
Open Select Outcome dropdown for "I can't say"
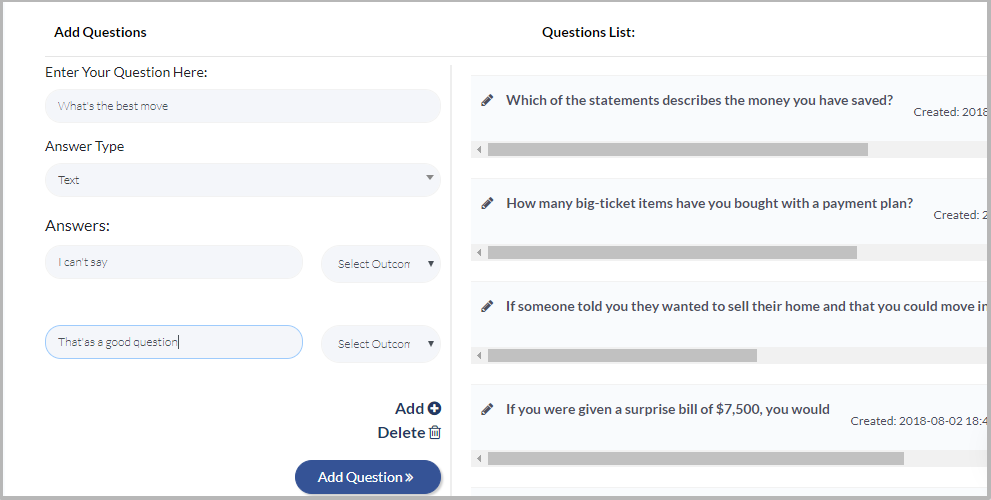point(380,264)
